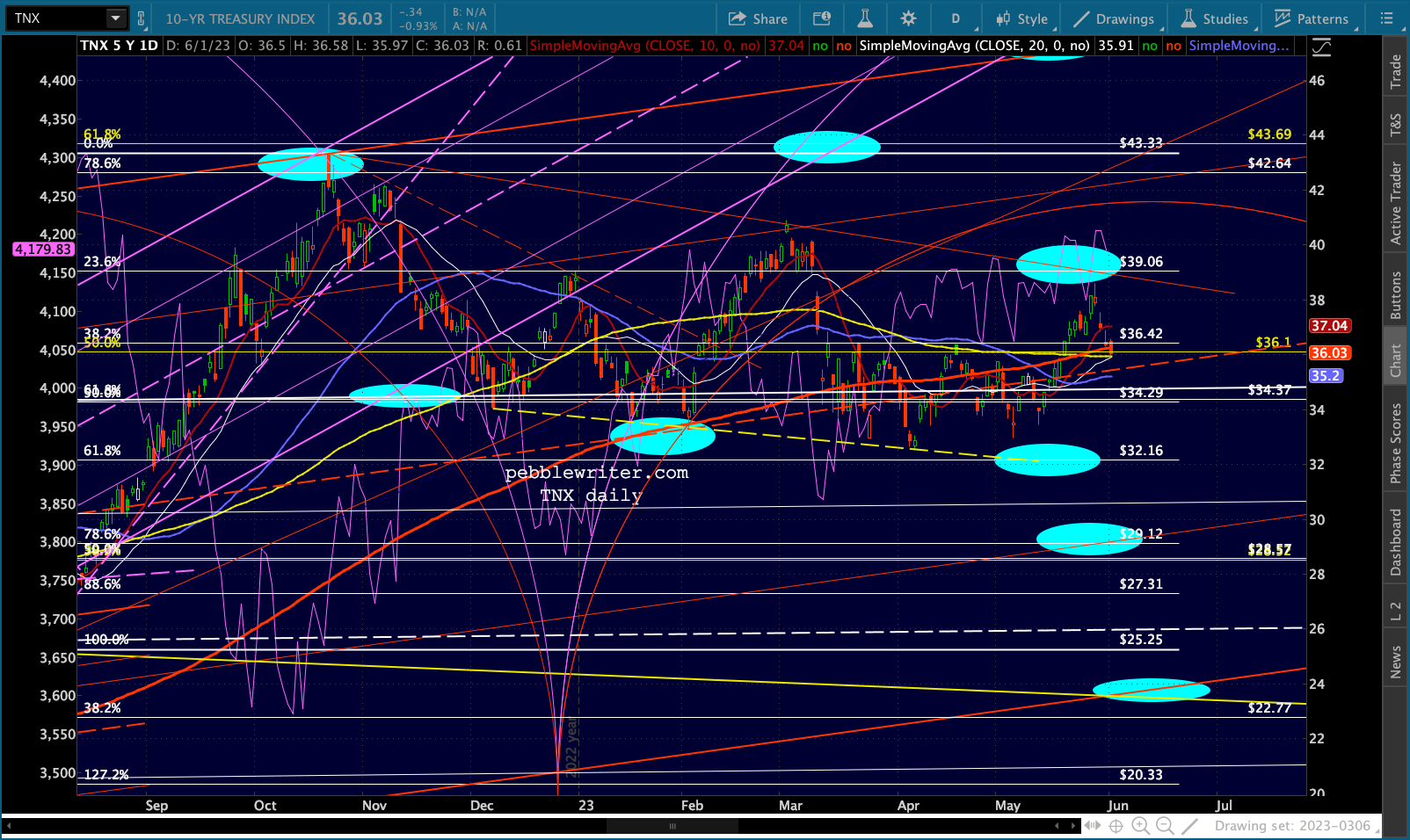Click the $20.33 price level label

(x=1141, y=775)
